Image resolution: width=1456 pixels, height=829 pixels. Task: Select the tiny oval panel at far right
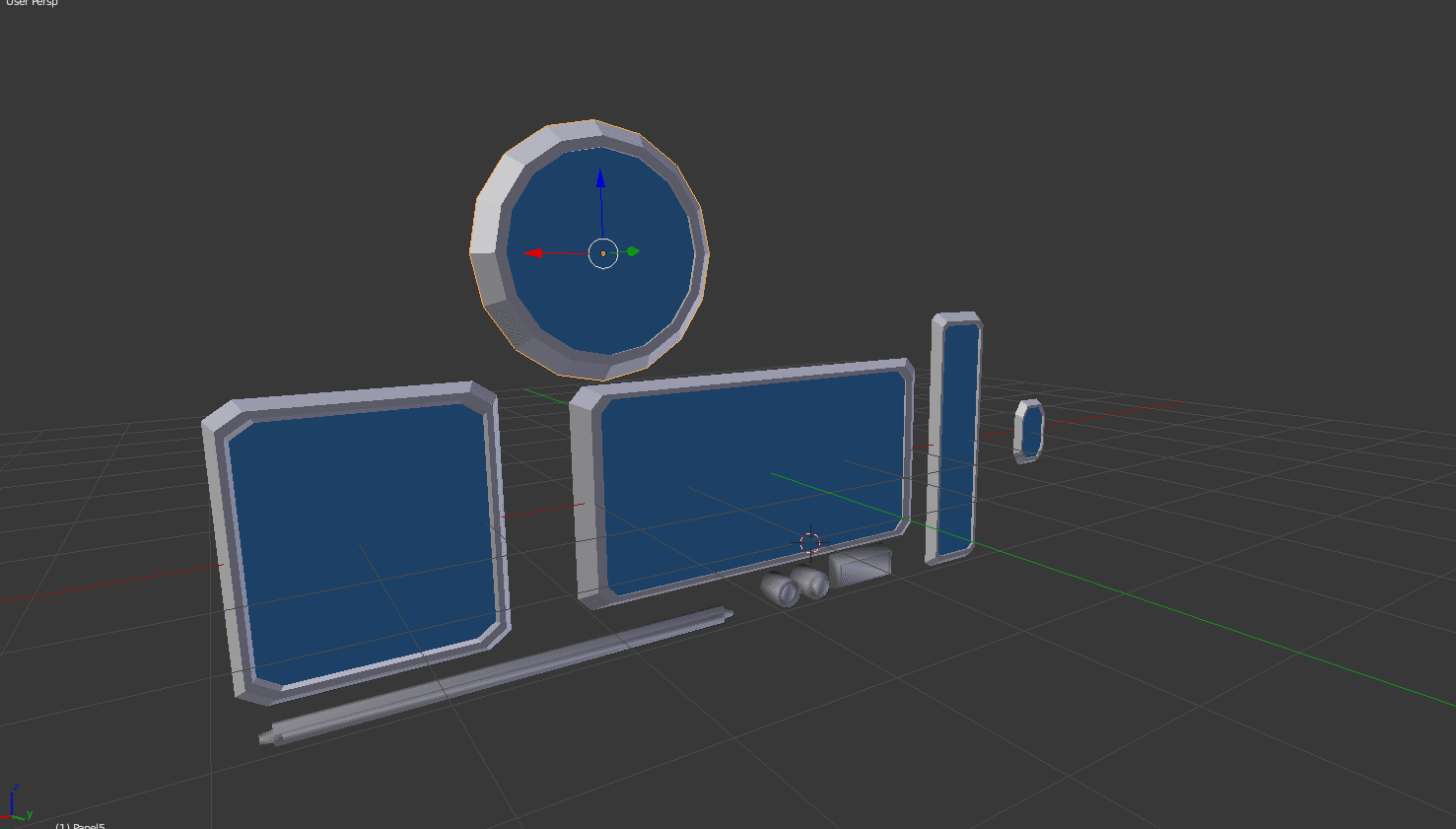click(x=1029, y=431)
